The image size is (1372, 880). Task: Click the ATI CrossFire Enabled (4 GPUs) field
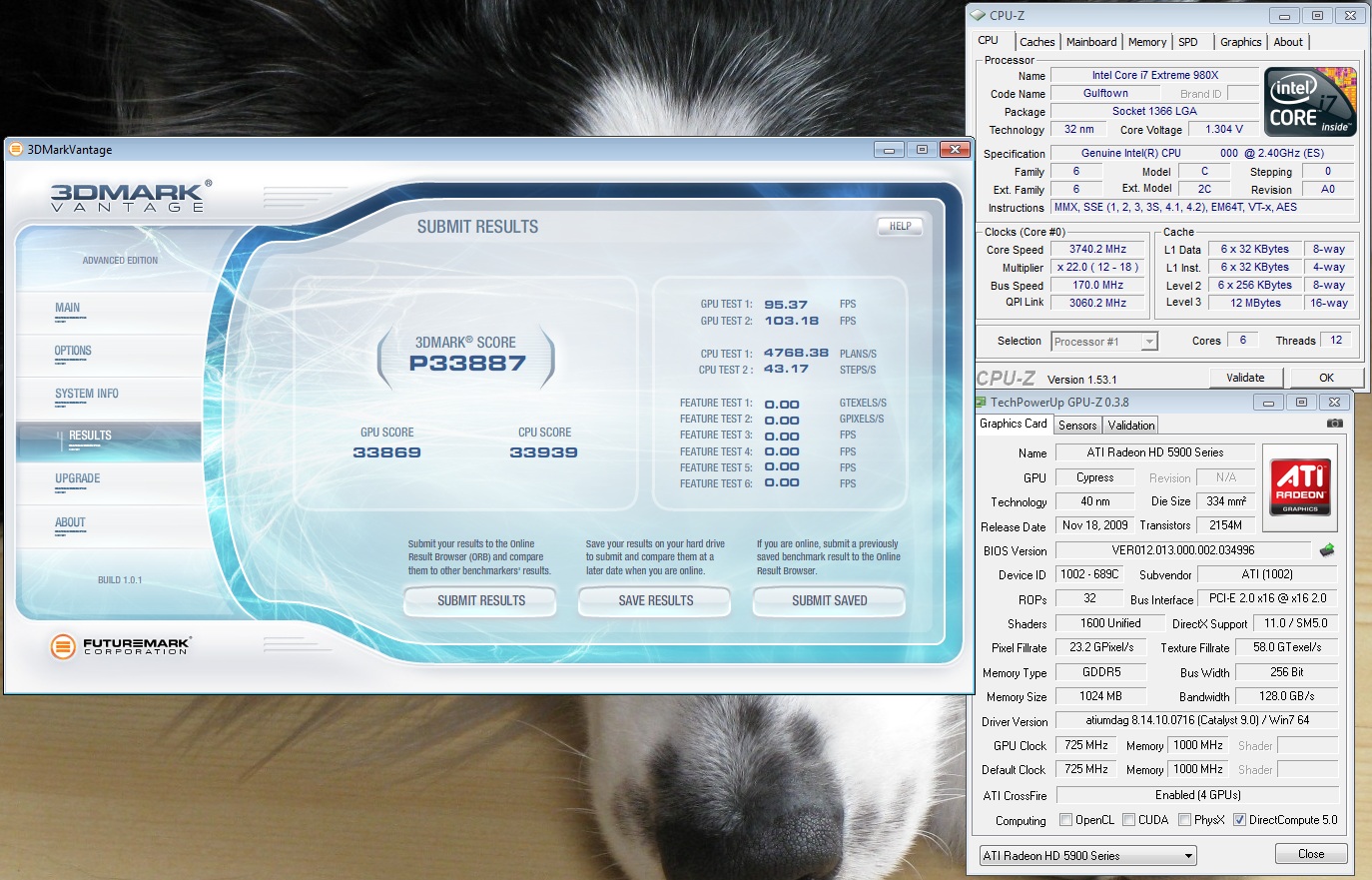(x=1197, y=795)
